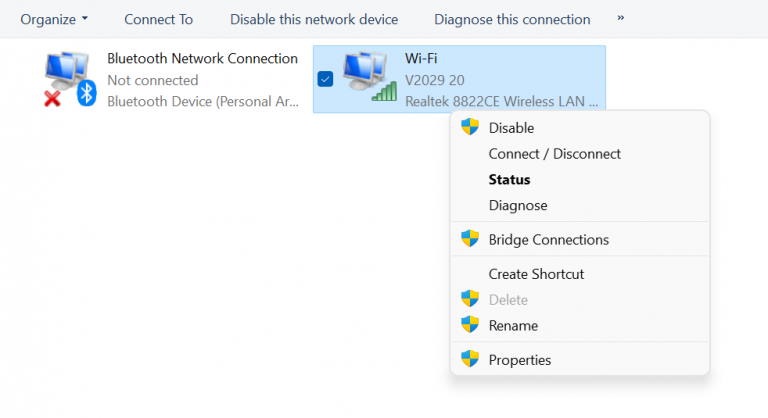
Task: Click the shield icon beside Bridge Connections
Action: pos(470,239)
